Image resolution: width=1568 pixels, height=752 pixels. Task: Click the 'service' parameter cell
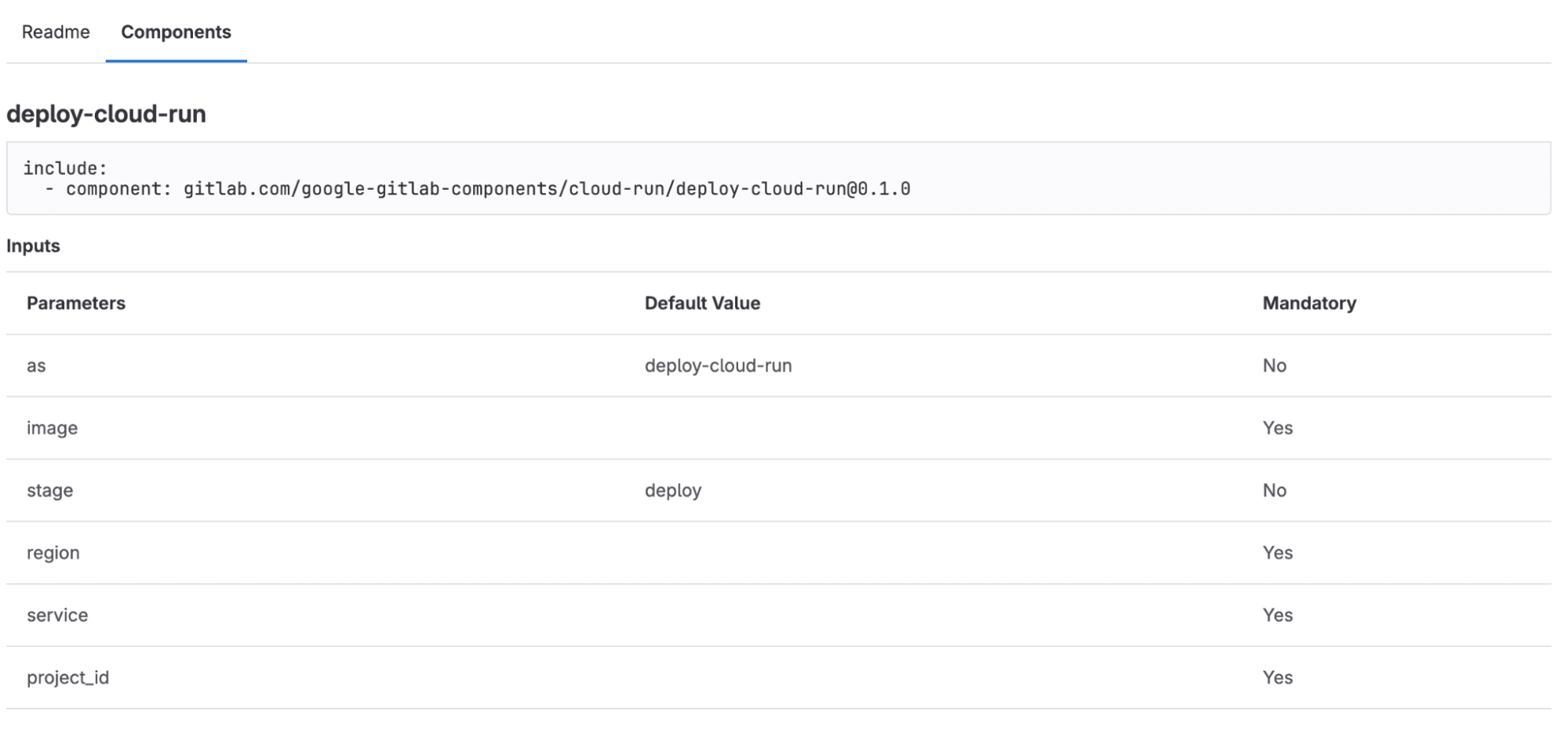pyautogui.click(x=57, y=616)
